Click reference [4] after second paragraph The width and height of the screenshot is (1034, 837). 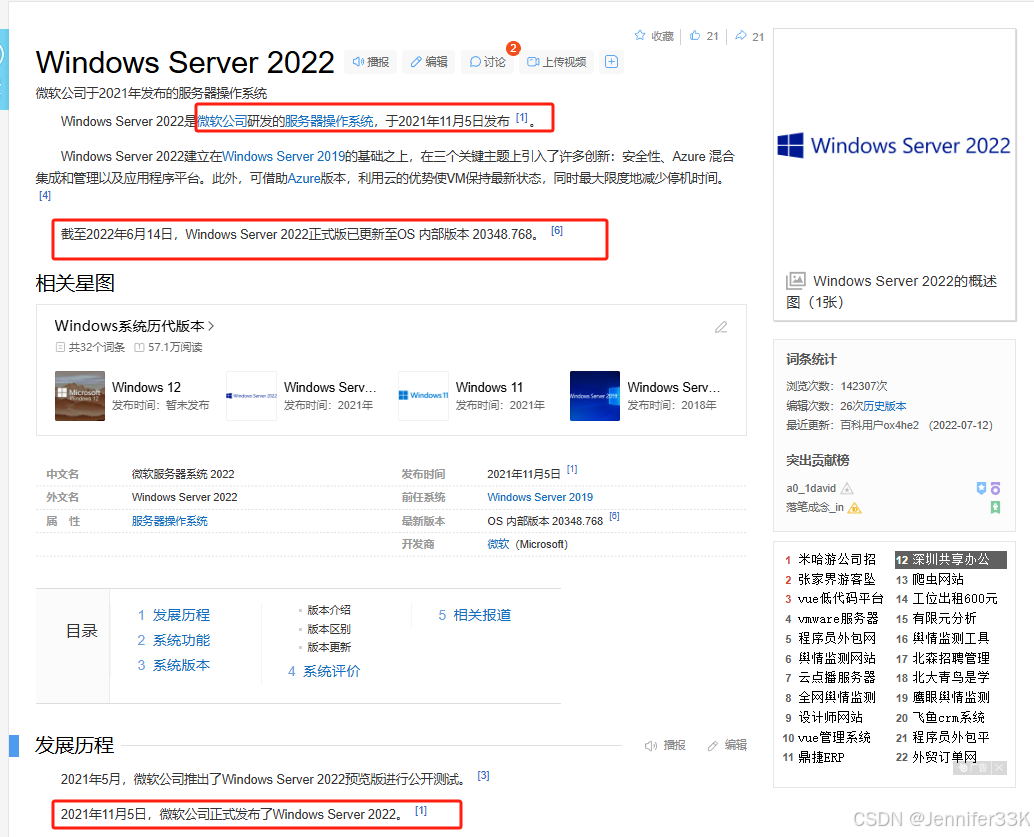[45, 195]
